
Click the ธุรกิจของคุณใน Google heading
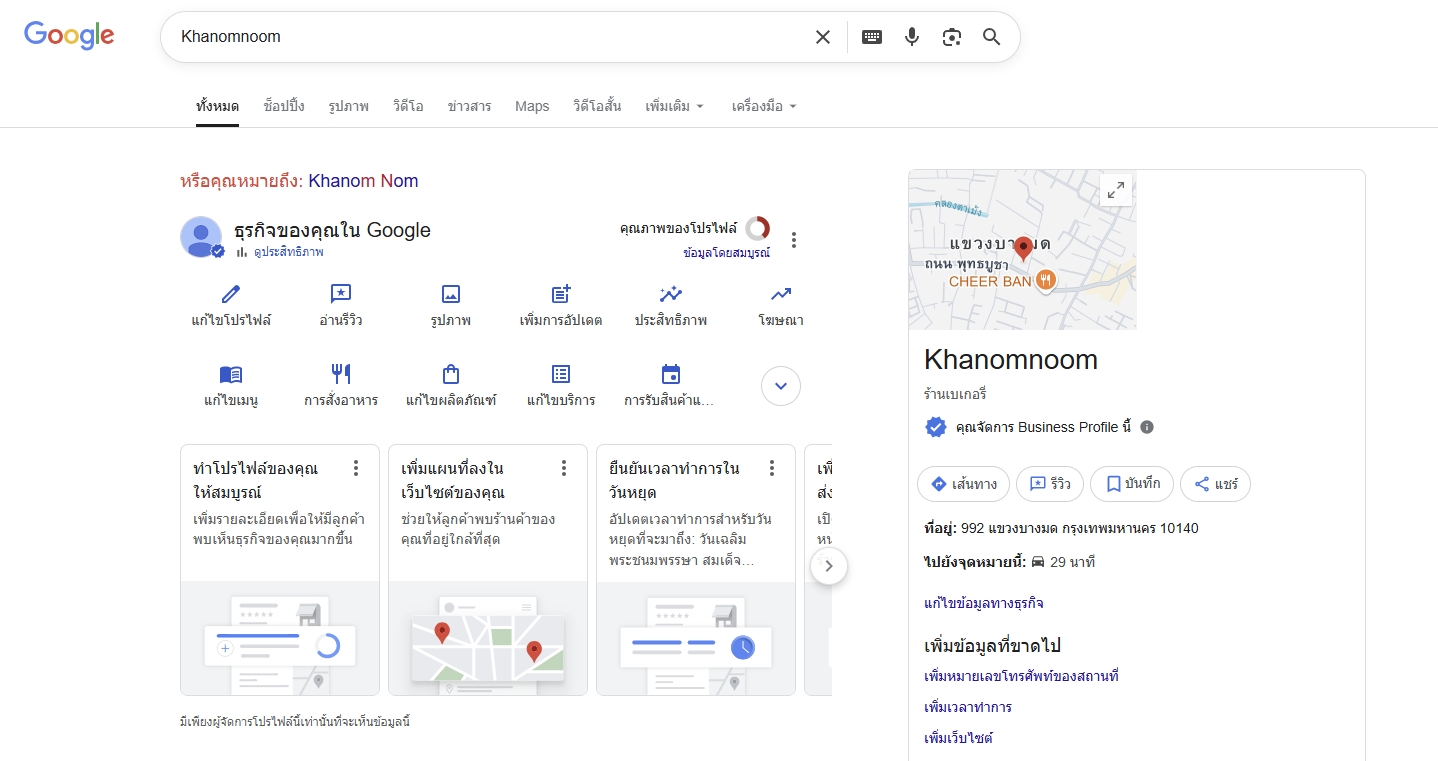(x=332, y=230)
